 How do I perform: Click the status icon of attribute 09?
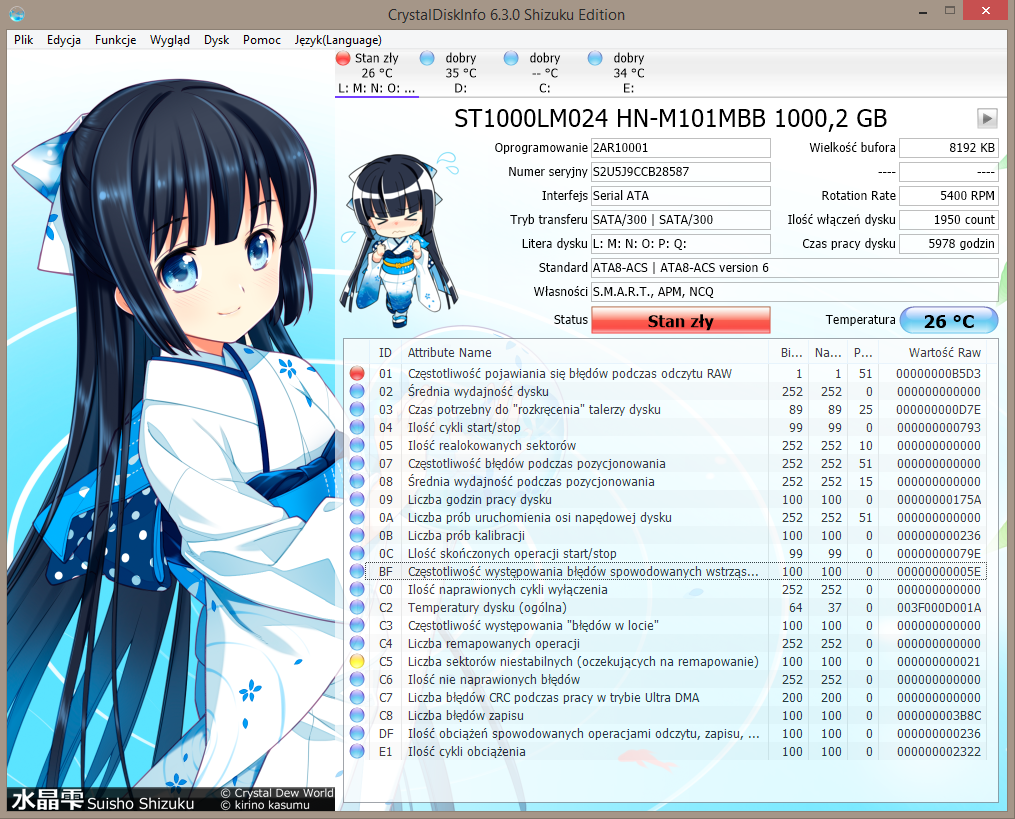(x=357, y=500)
